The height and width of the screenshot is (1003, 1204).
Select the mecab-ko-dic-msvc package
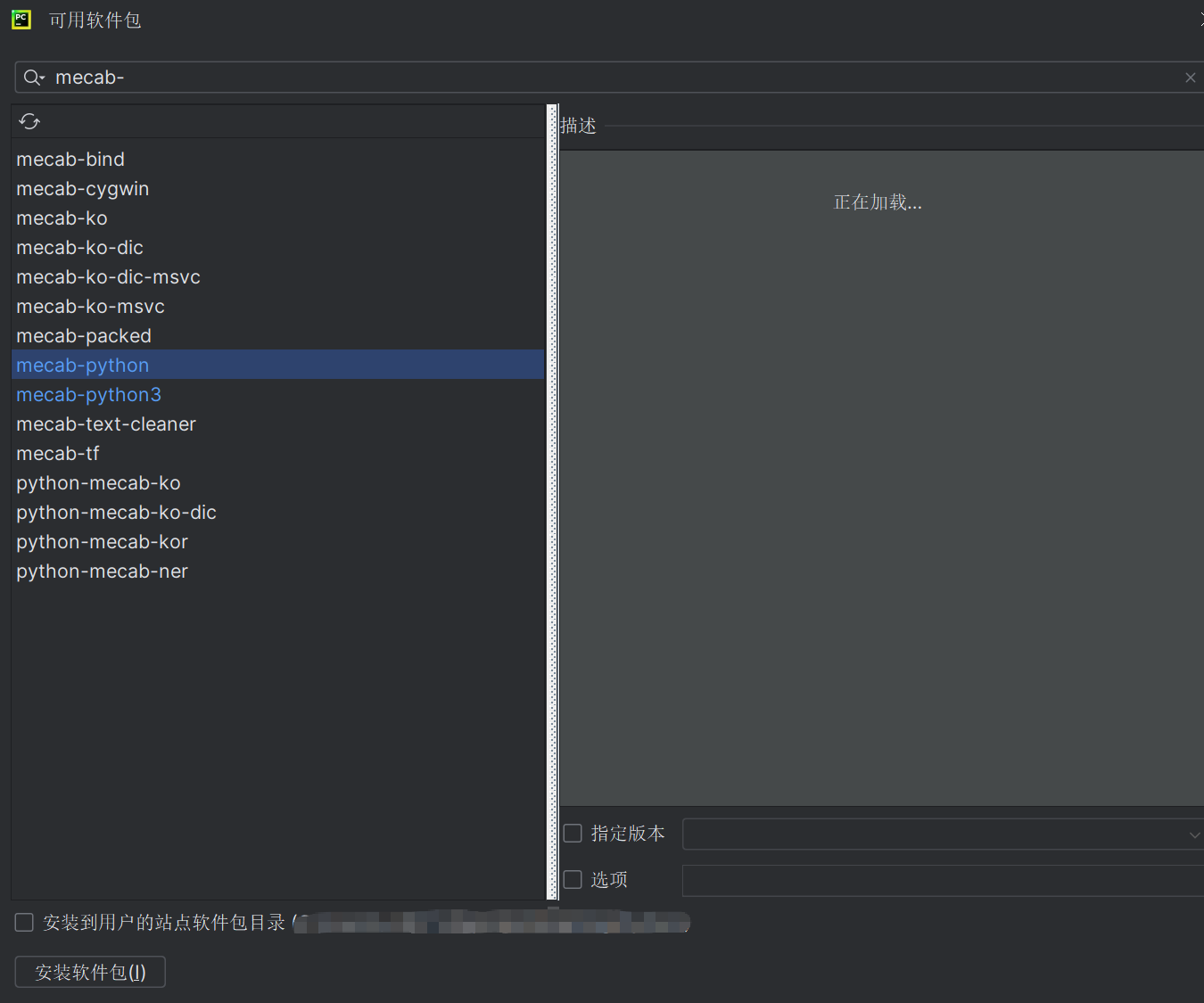pyautogui.click(x=108, y=276)
